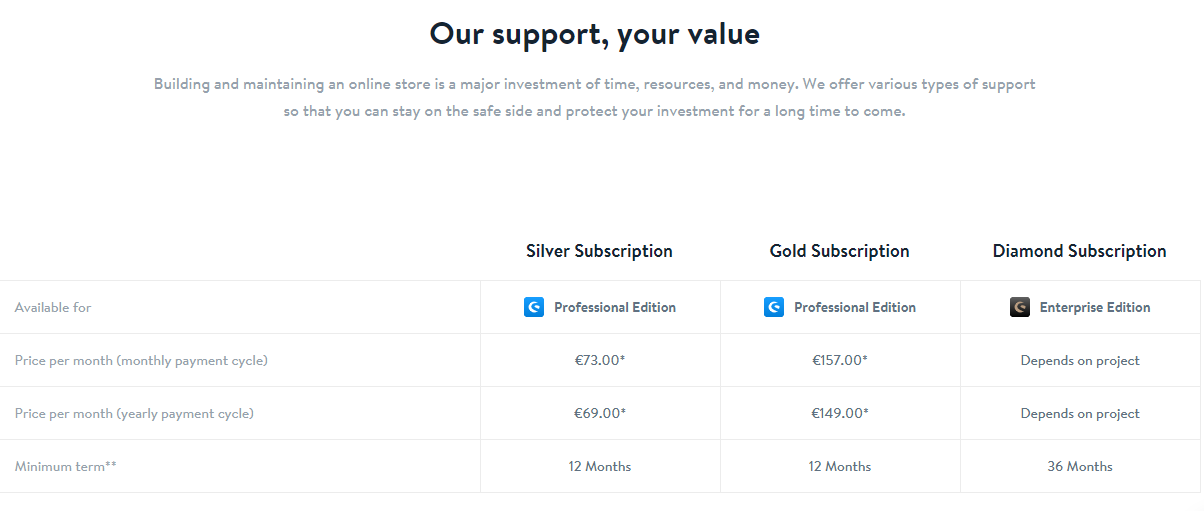The image size is (1204, 511).
Task: Click the €157.00* Gold monthly price
Action: pyautogui.click(x=839, y=360)
